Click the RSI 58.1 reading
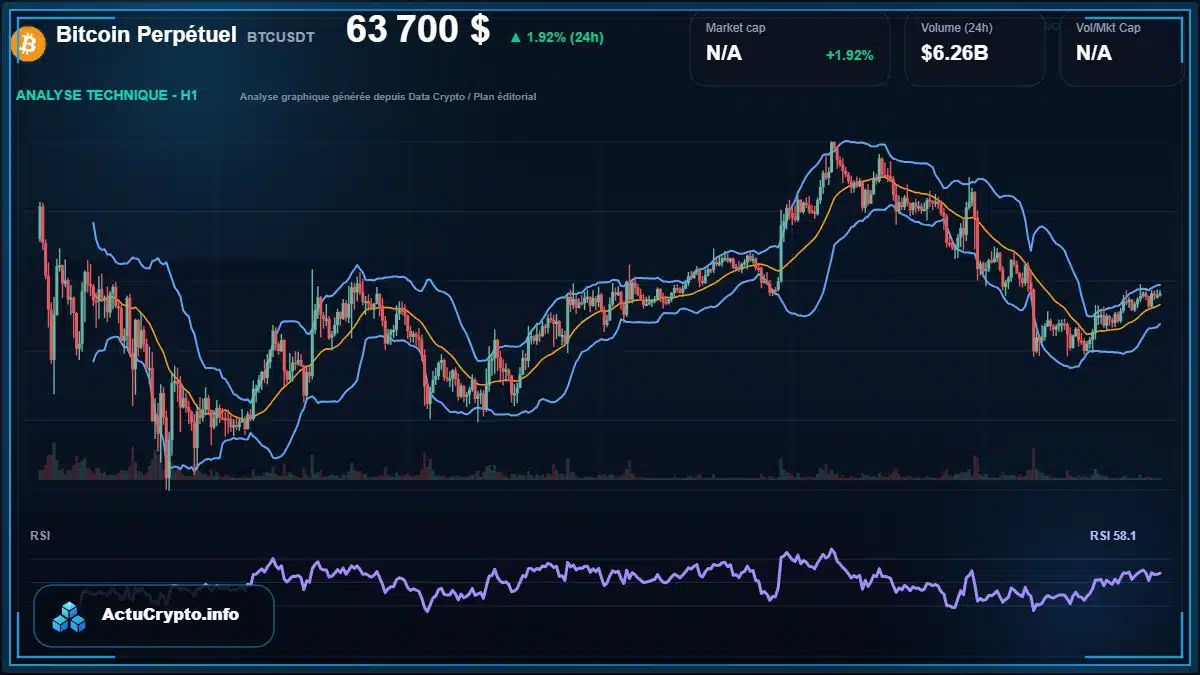Viewport: 1200px width, 675px height. [1113, 536]
